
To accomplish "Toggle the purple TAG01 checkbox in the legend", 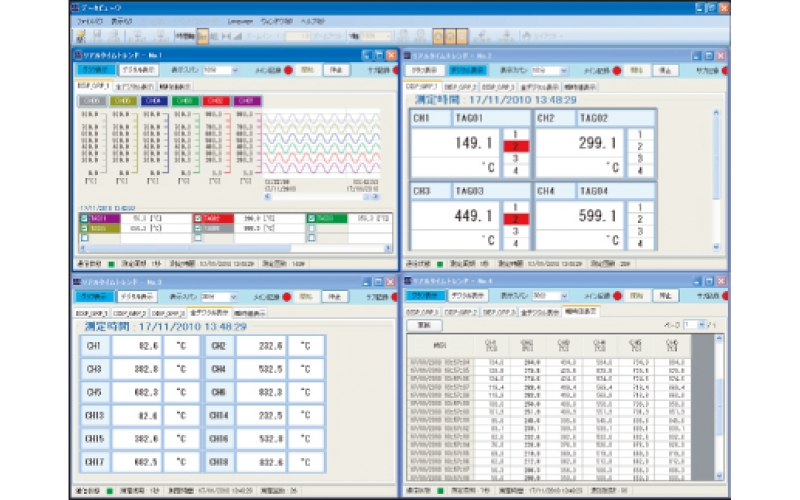I will pyautogui.click(x=84, y=217).
